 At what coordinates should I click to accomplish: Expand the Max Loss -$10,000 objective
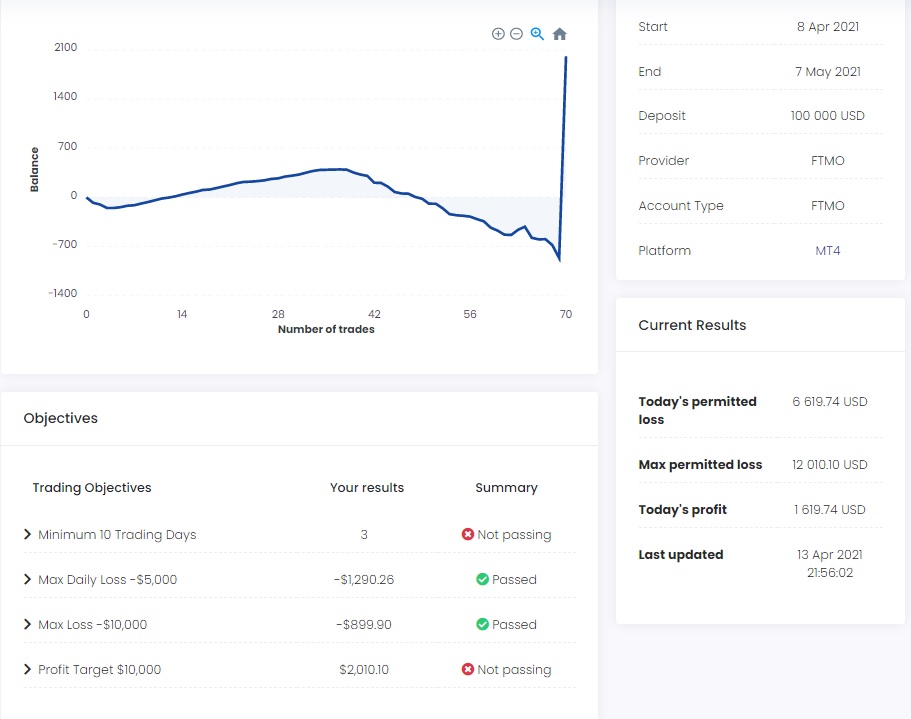(28, 625)
